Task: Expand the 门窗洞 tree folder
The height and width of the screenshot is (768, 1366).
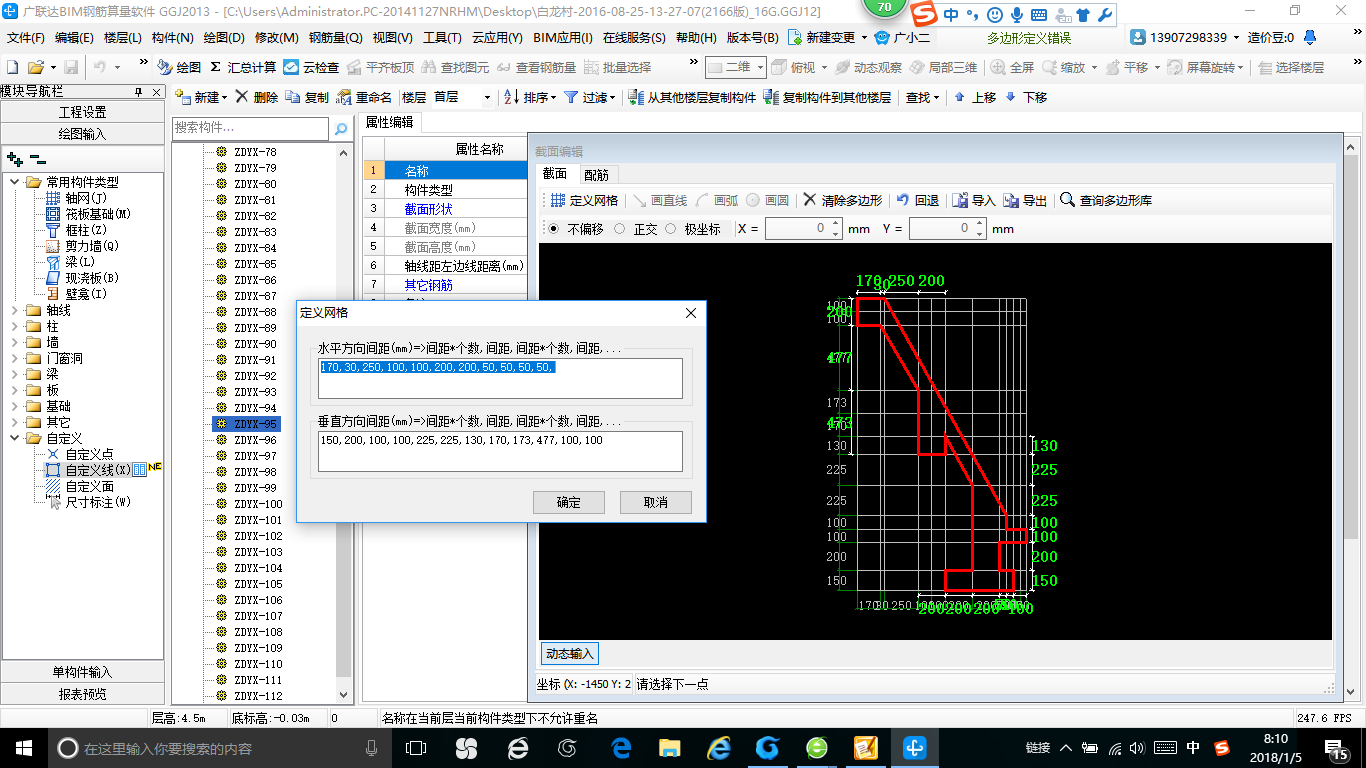Action: [x=14, y=358]
